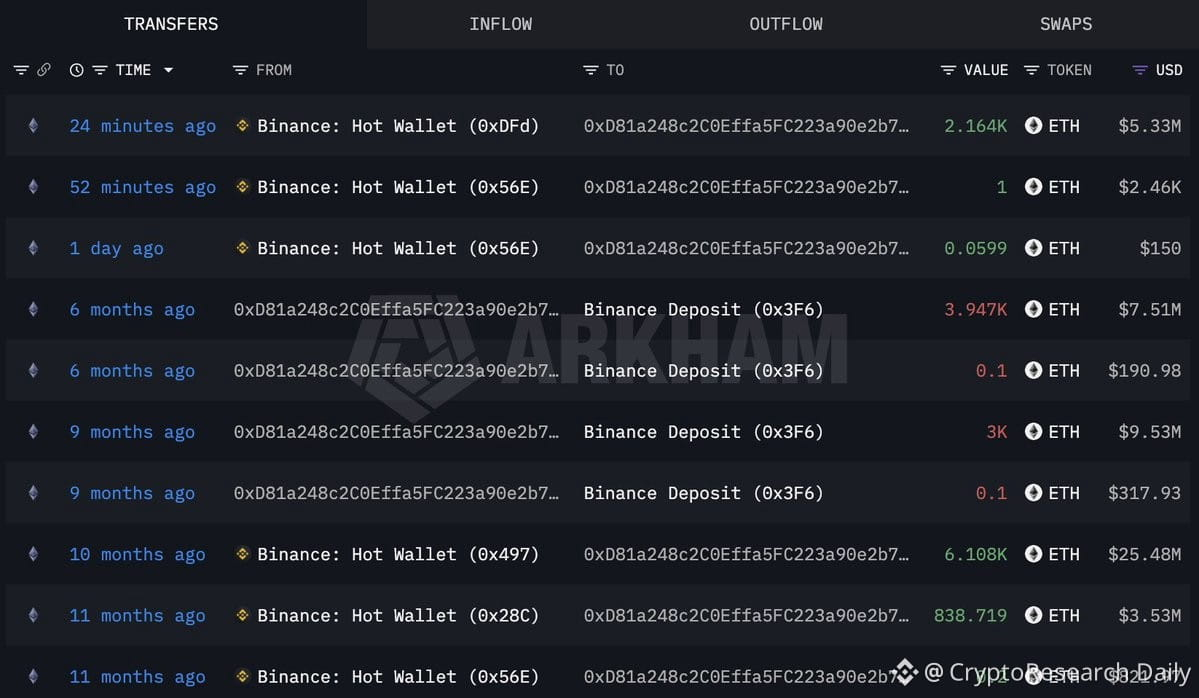Open the 10 months ago transaction link
Screen dimensions: 1199x698
(x=138, y=554)
